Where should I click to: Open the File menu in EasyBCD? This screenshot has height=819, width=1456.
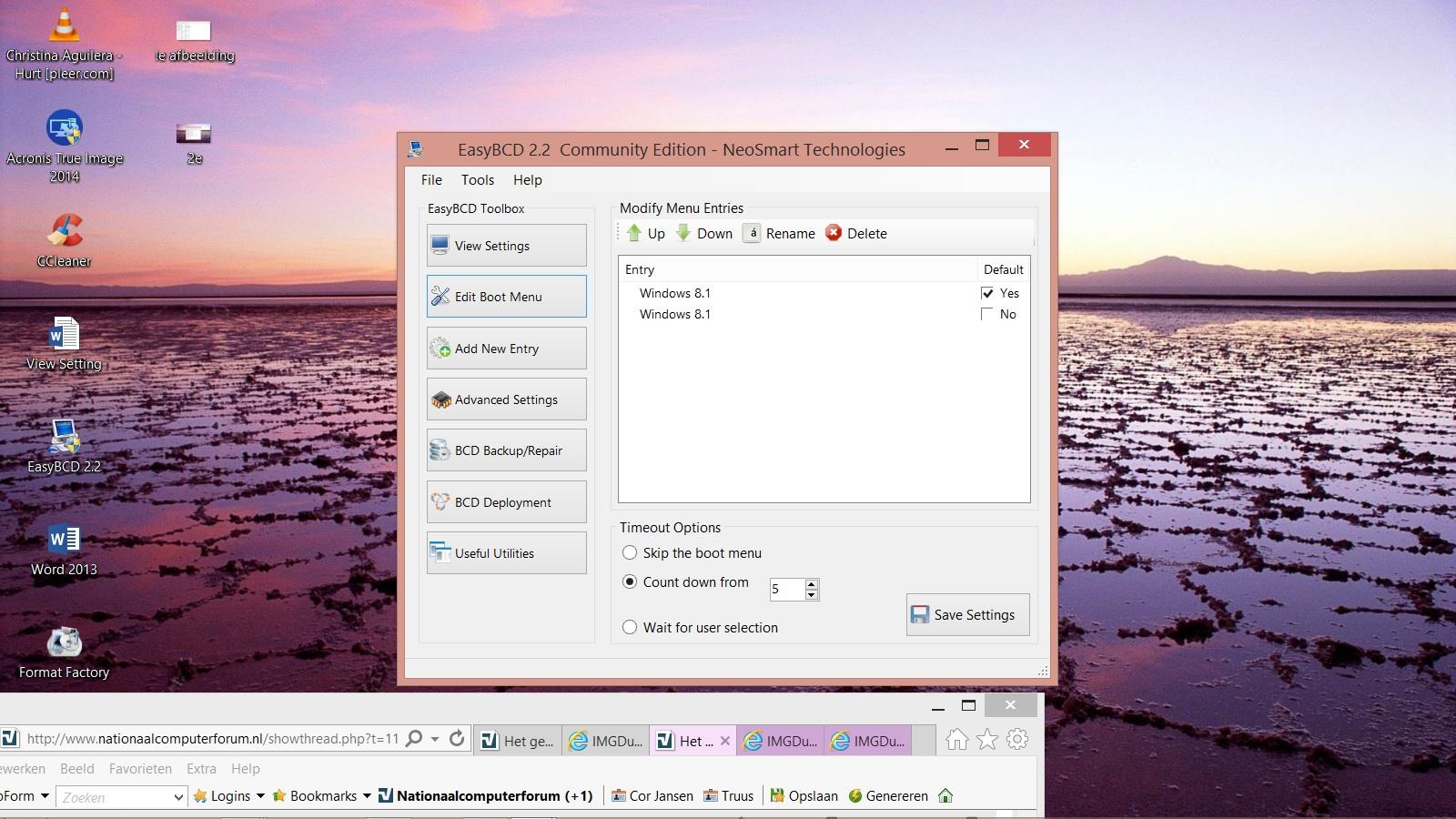click(x=431, y=180)
